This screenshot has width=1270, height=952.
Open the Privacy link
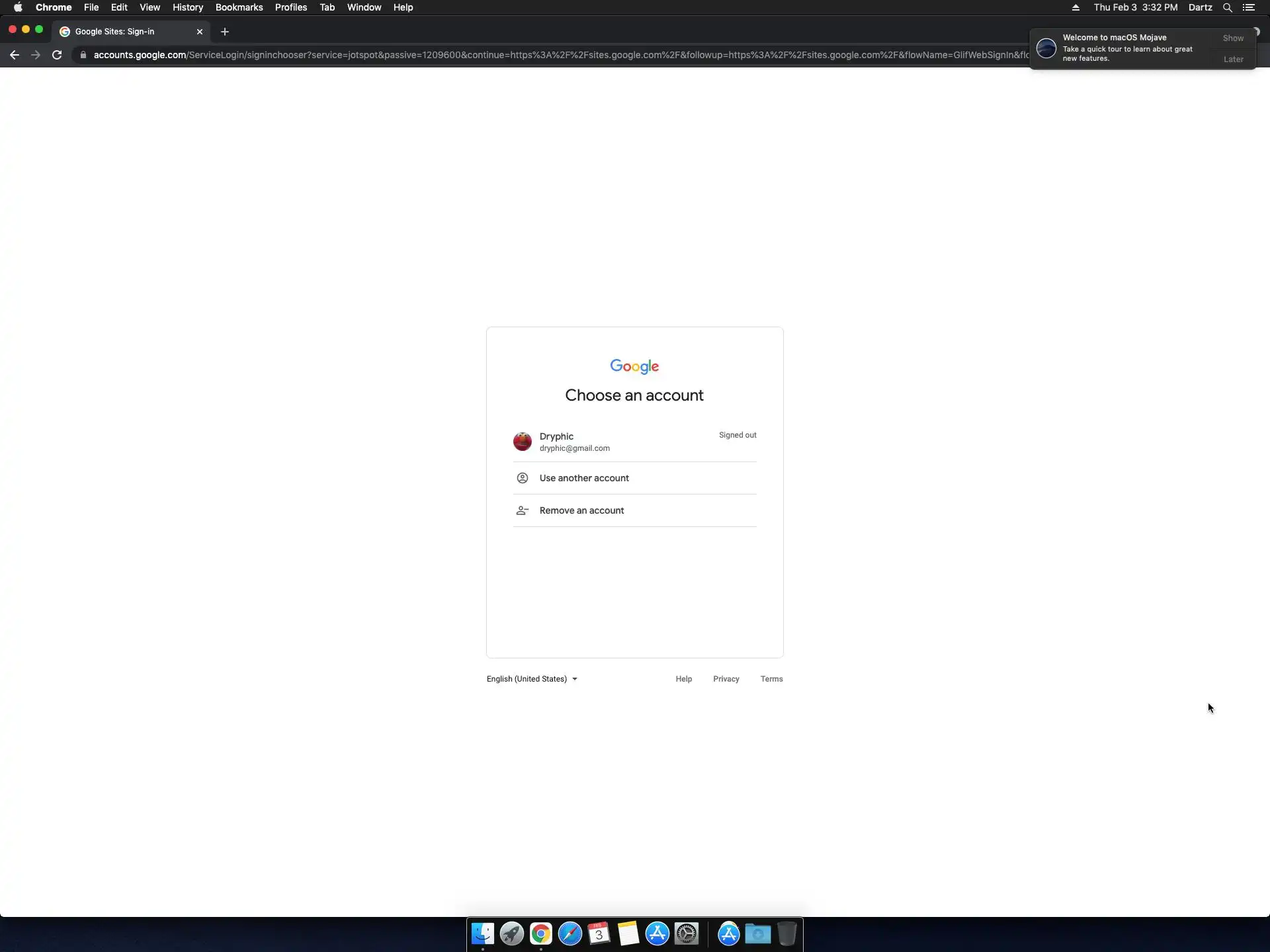(x=726, y=679)
